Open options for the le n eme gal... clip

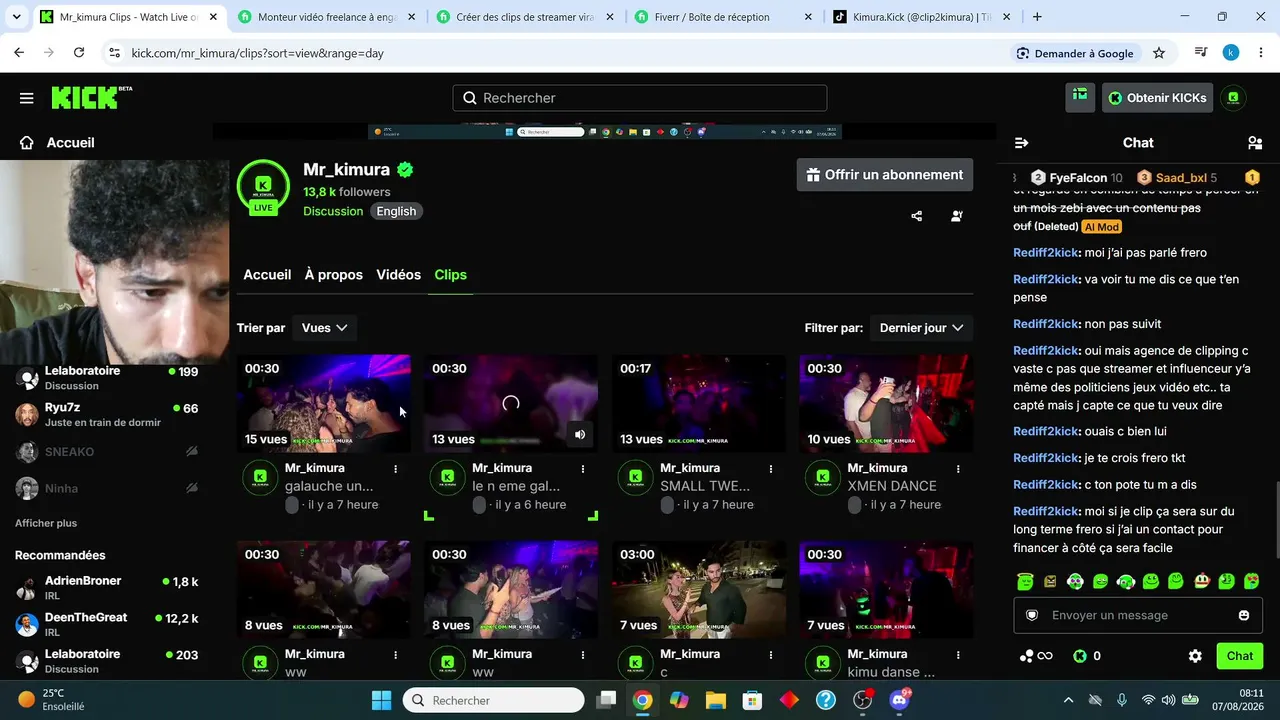point(583,469)
